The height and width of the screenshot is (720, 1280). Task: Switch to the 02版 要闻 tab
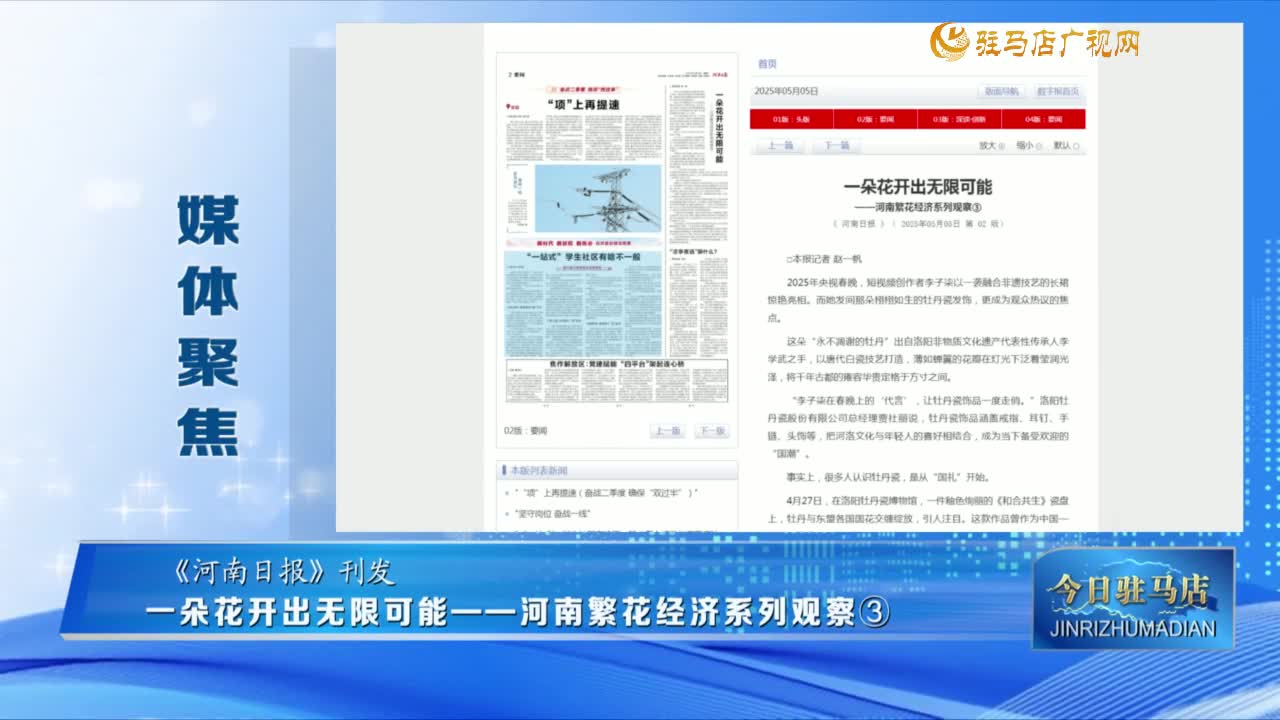click(x=875, y=119)
